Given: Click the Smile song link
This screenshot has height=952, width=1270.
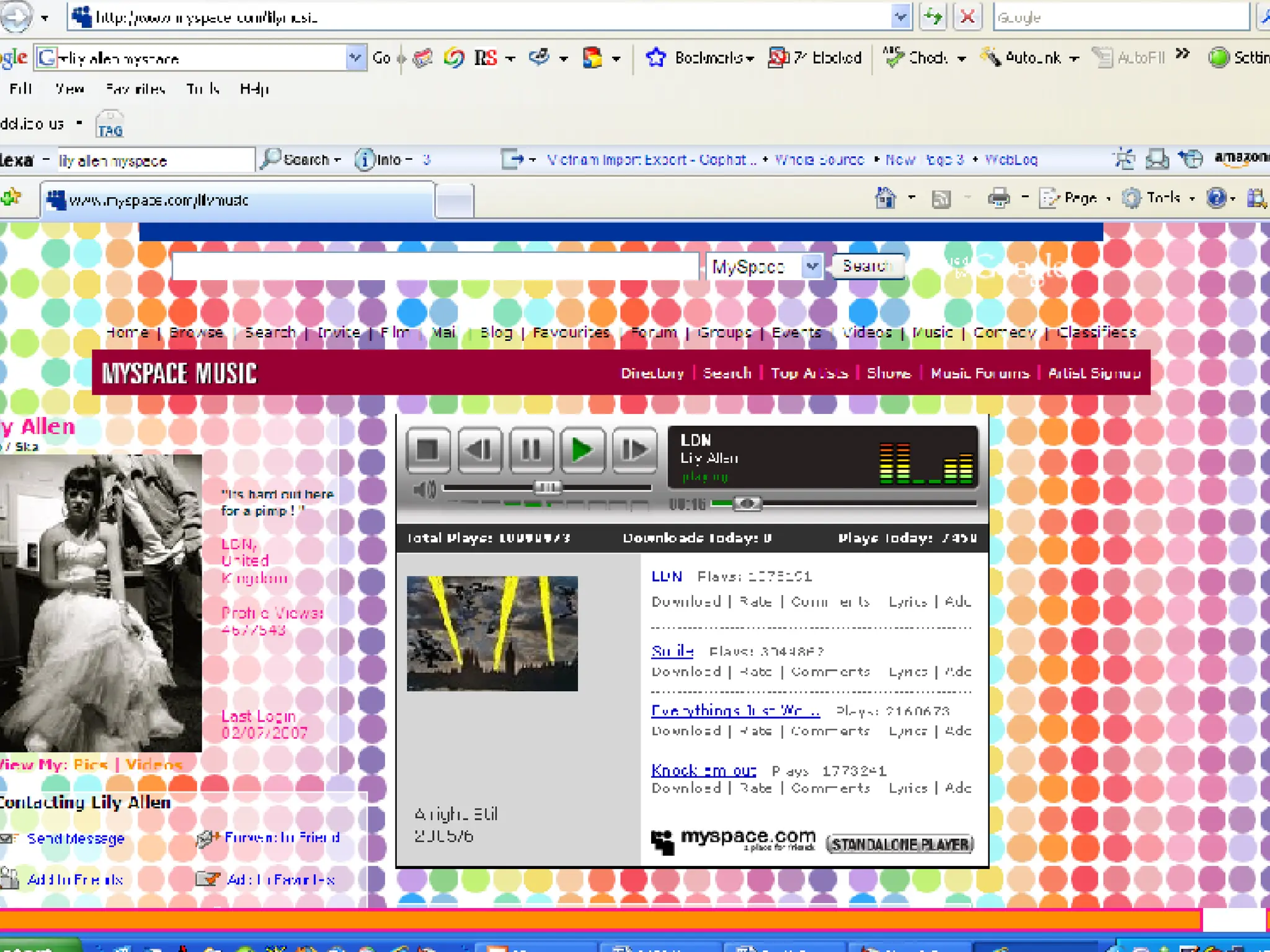Looking at the screenshot, I should (672, 651).
